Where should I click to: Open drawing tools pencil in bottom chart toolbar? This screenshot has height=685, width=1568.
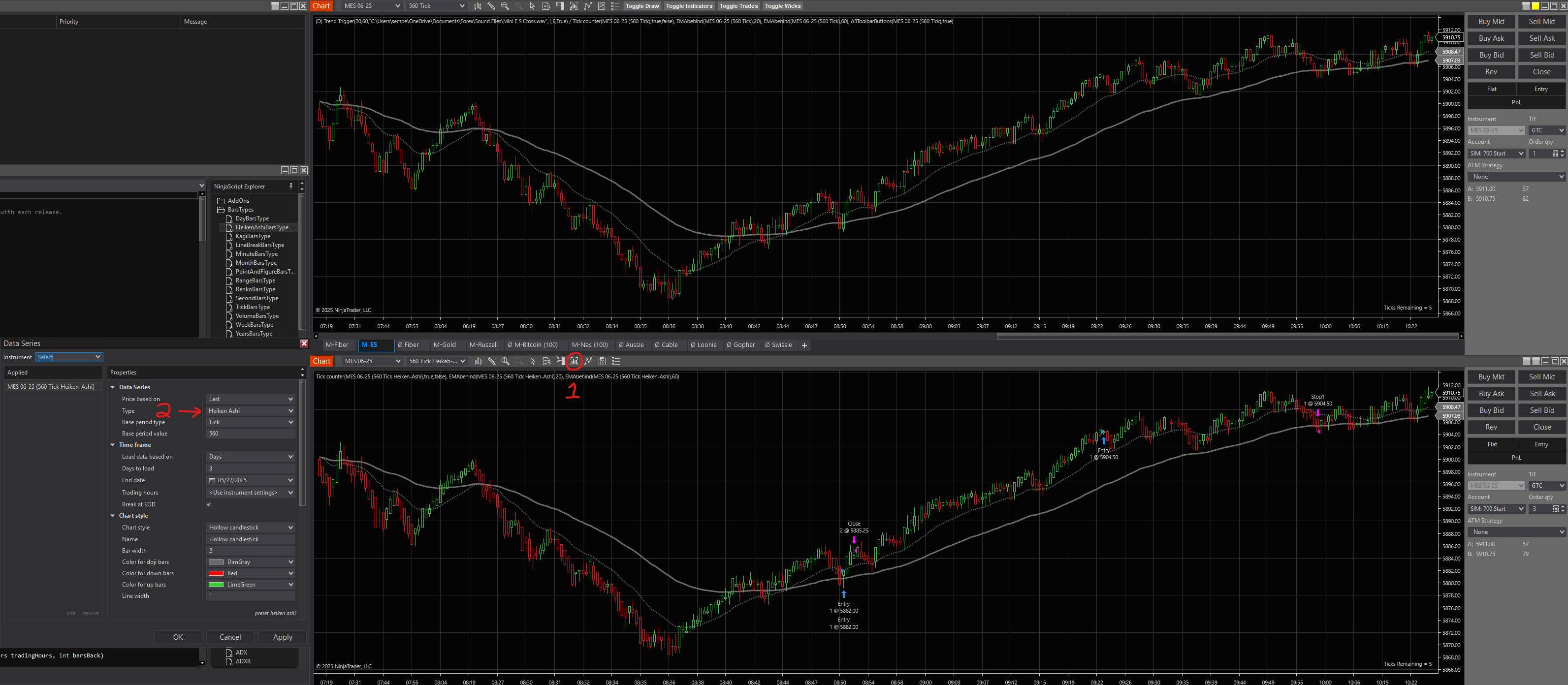click(492, 361)
